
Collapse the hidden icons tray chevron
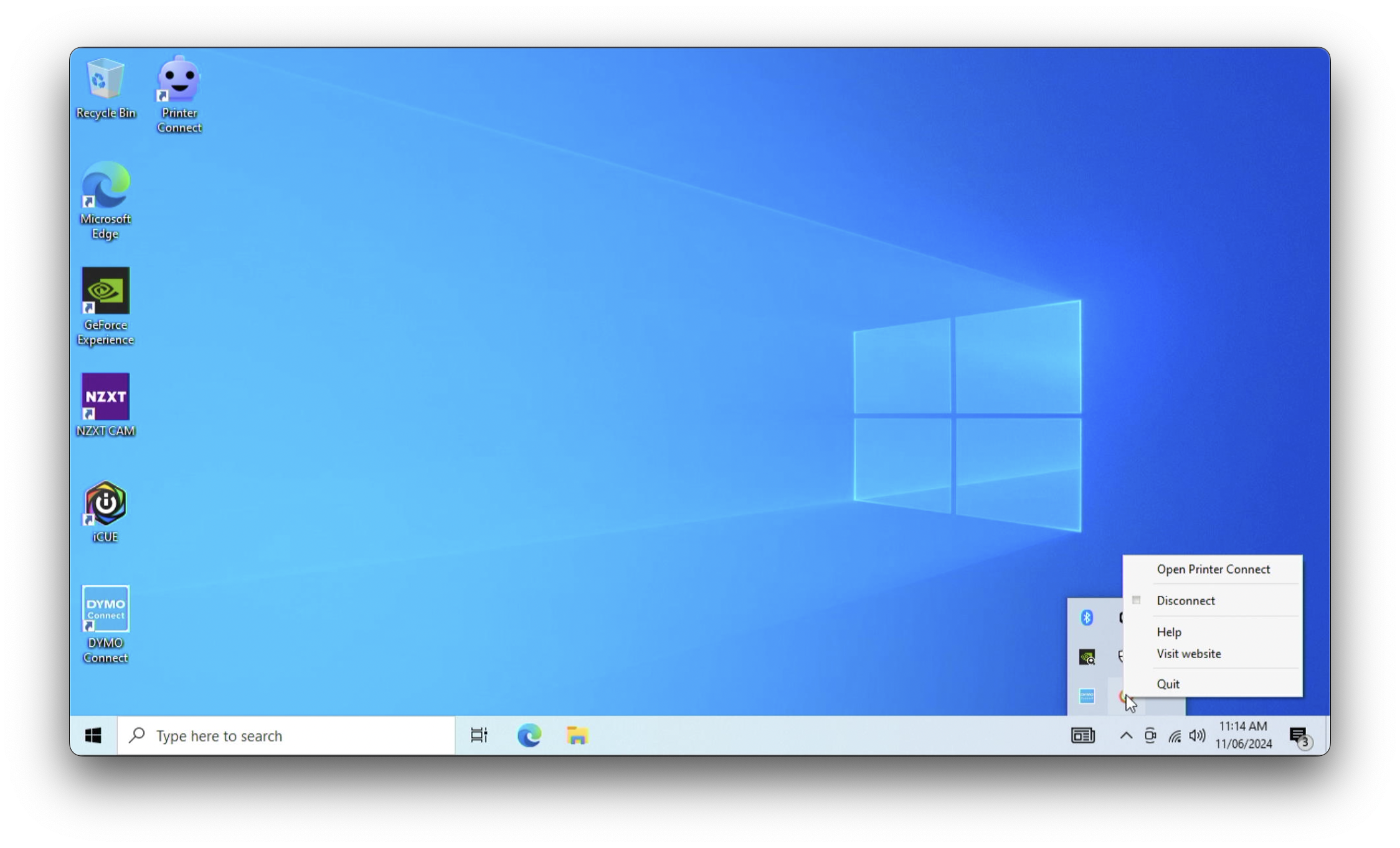pyautogui.click(x=1126, y=735)
